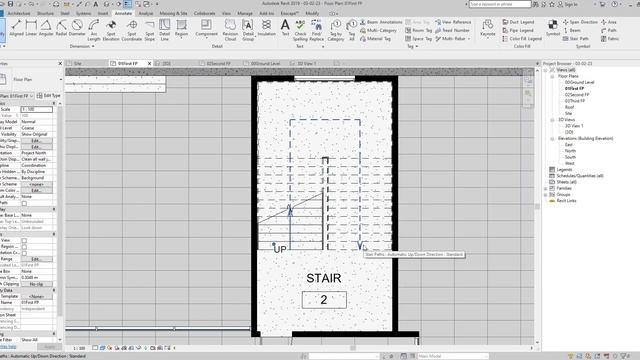640x360 pixels.
Task: Select the Room Tag tool
Action: [x=418, y=30]
